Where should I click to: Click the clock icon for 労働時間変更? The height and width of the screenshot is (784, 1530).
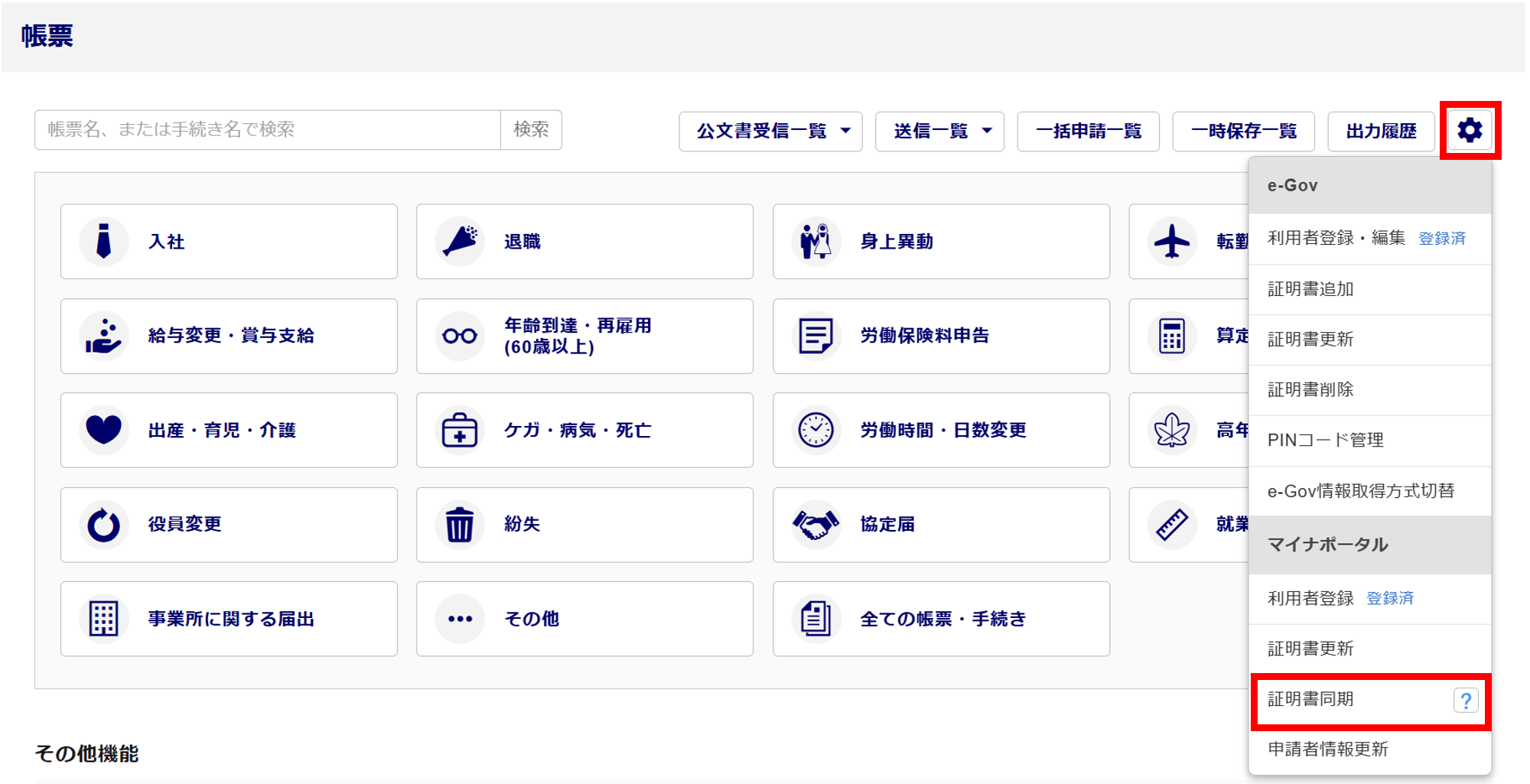[x=815, y=430]
